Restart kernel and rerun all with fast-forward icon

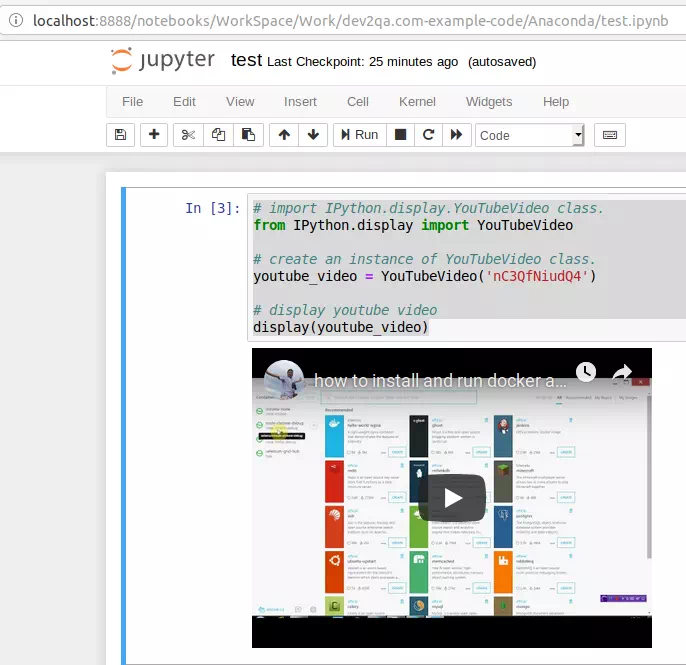(456, 135)
